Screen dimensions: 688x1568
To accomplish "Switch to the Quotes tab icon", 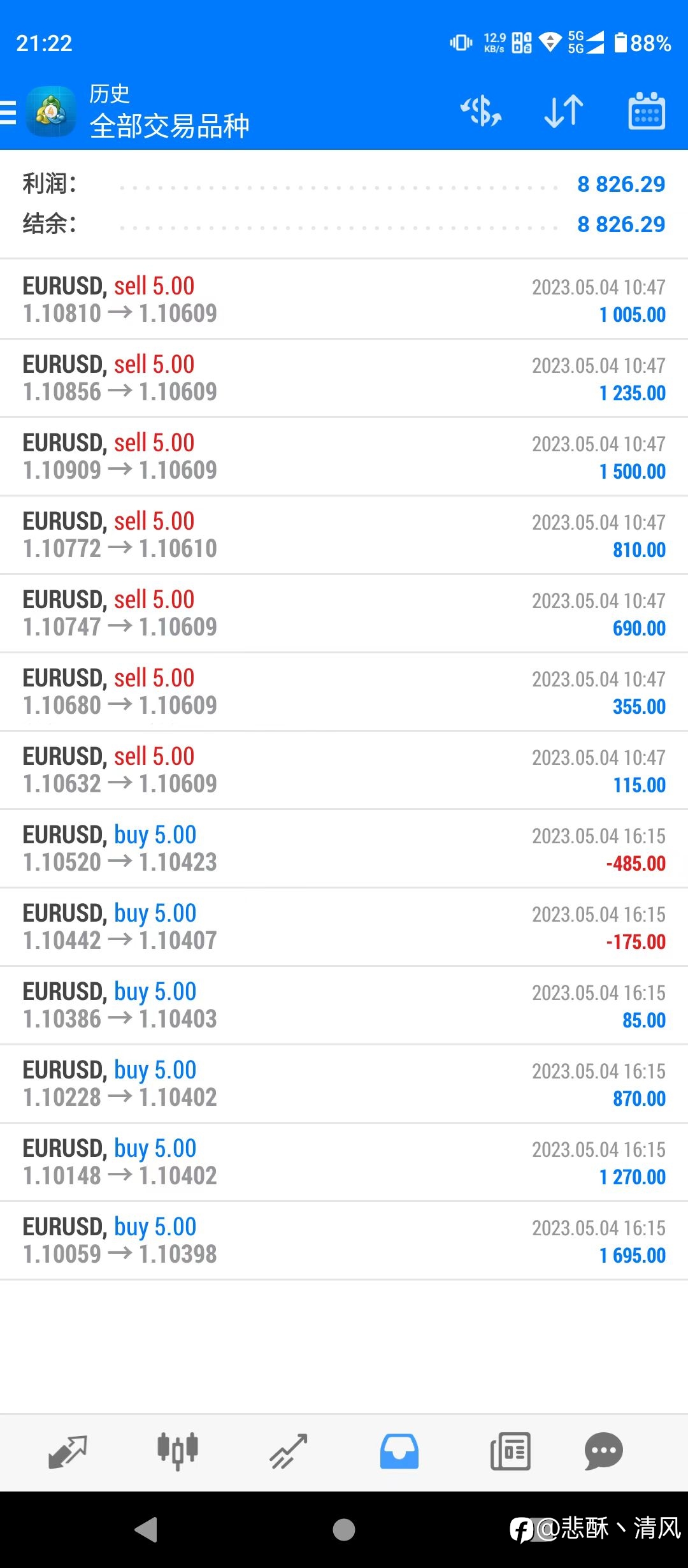I will coord(68,1452).
